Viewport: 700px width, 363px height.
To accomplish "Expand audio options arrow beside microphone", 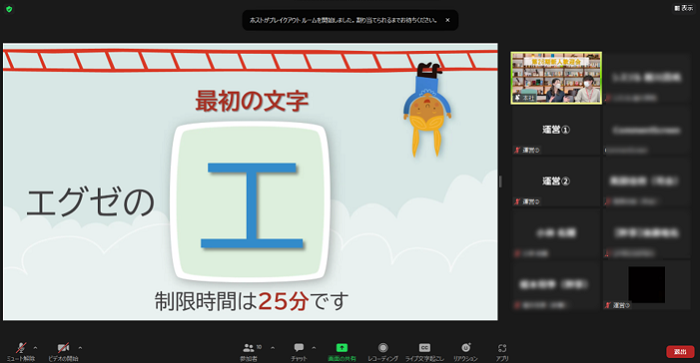I will pos(36,347).
